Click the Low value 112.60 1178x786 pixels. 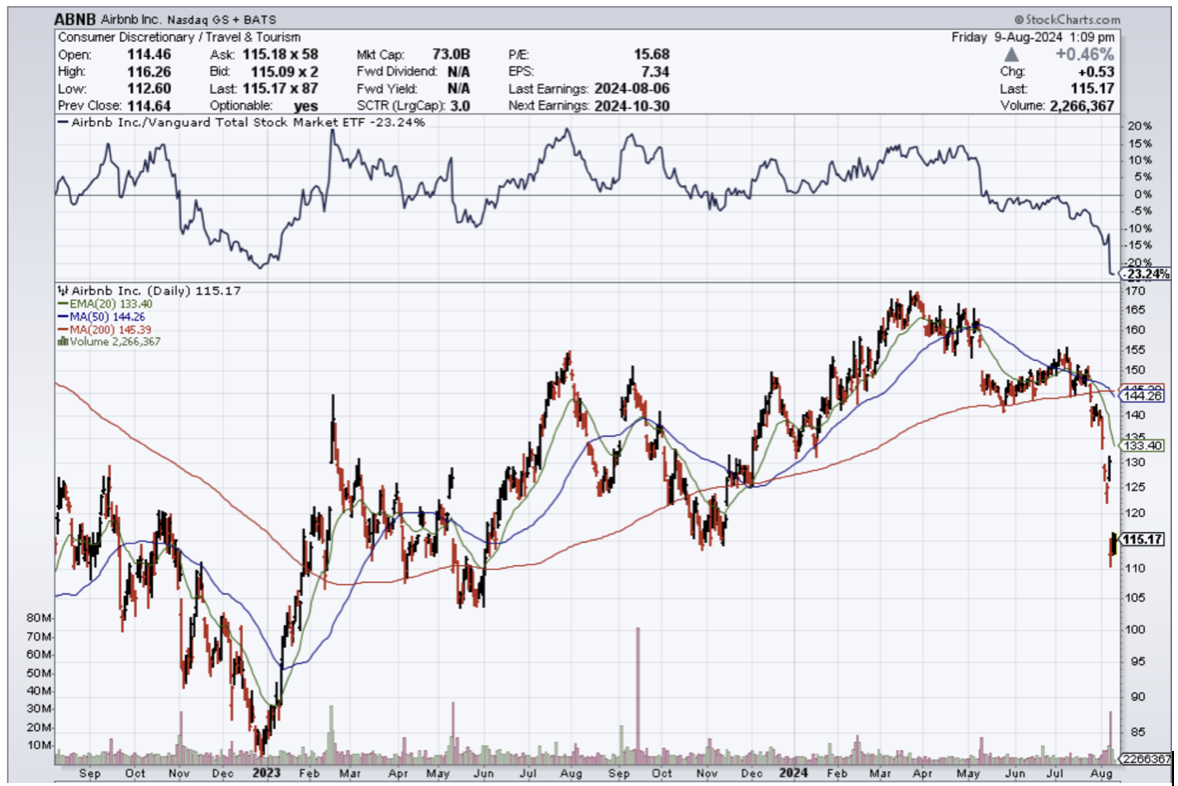pos(149,88)
